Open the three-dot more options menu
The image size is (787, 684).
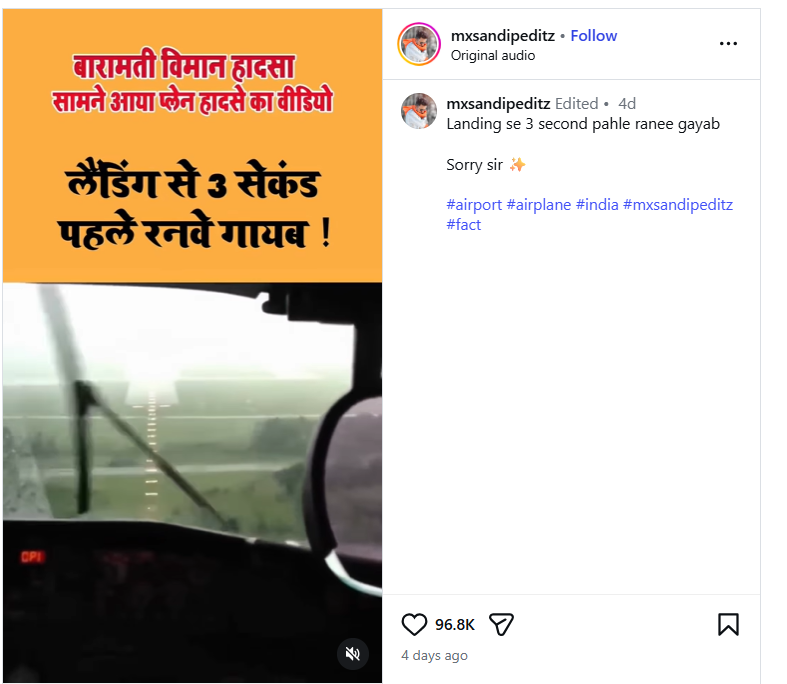[x=728, y=44]
